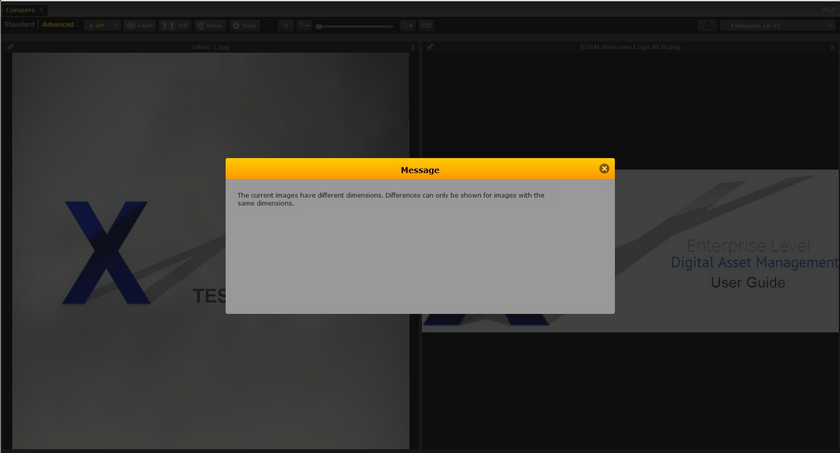The height and width of the screenshot is (453, 840).
Task: Expand the 2-UP layout dropdown
Action: click(x=102, y=25)
